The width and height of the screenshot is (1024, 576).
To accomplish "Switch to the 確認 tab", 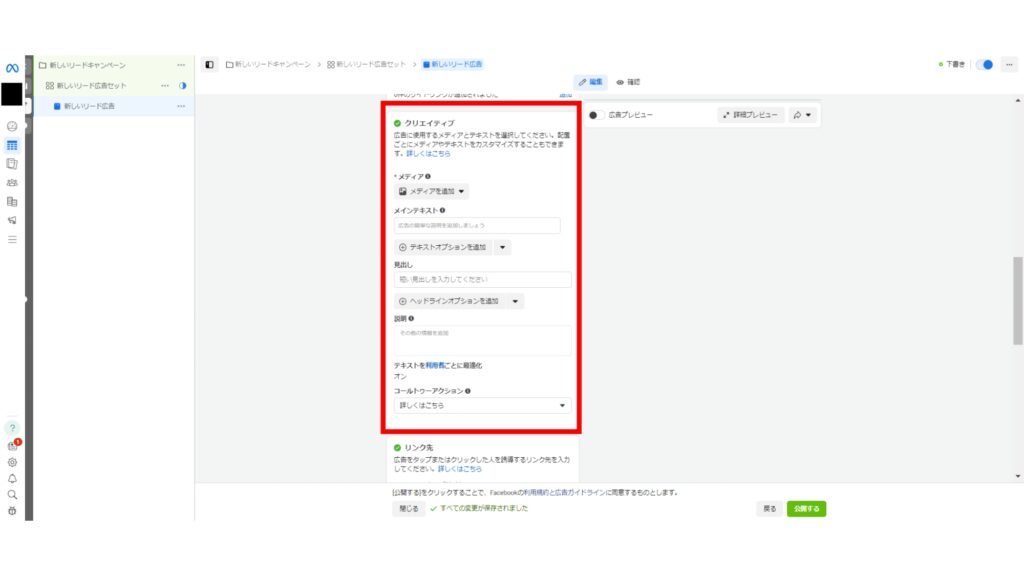I will tap(630, 82).
